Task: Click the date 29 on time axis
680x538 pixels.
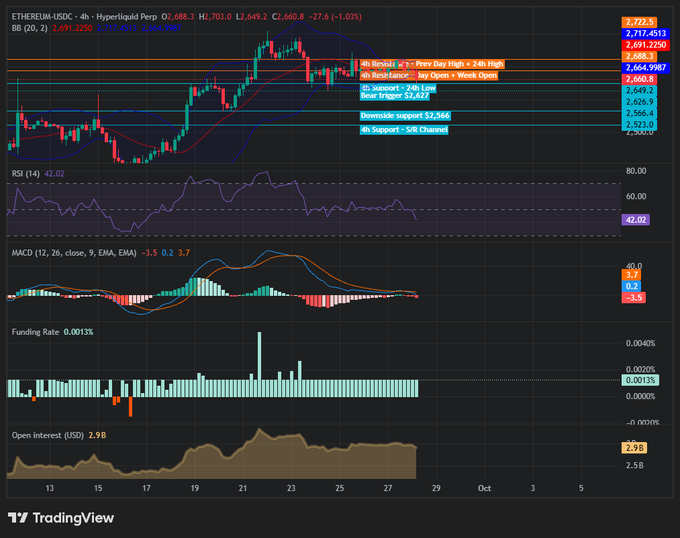Action: click(x=436, y=488)
